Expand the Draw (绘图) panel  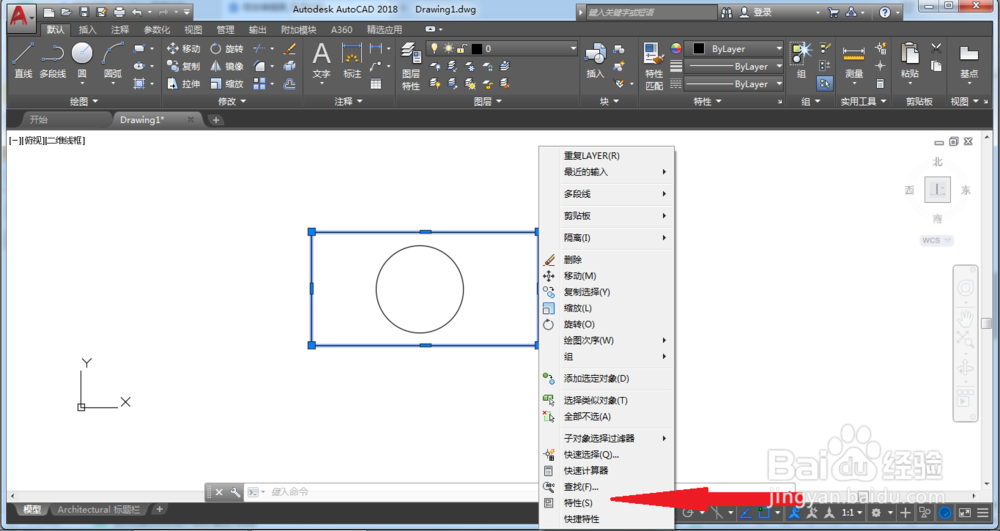[84, 101]
